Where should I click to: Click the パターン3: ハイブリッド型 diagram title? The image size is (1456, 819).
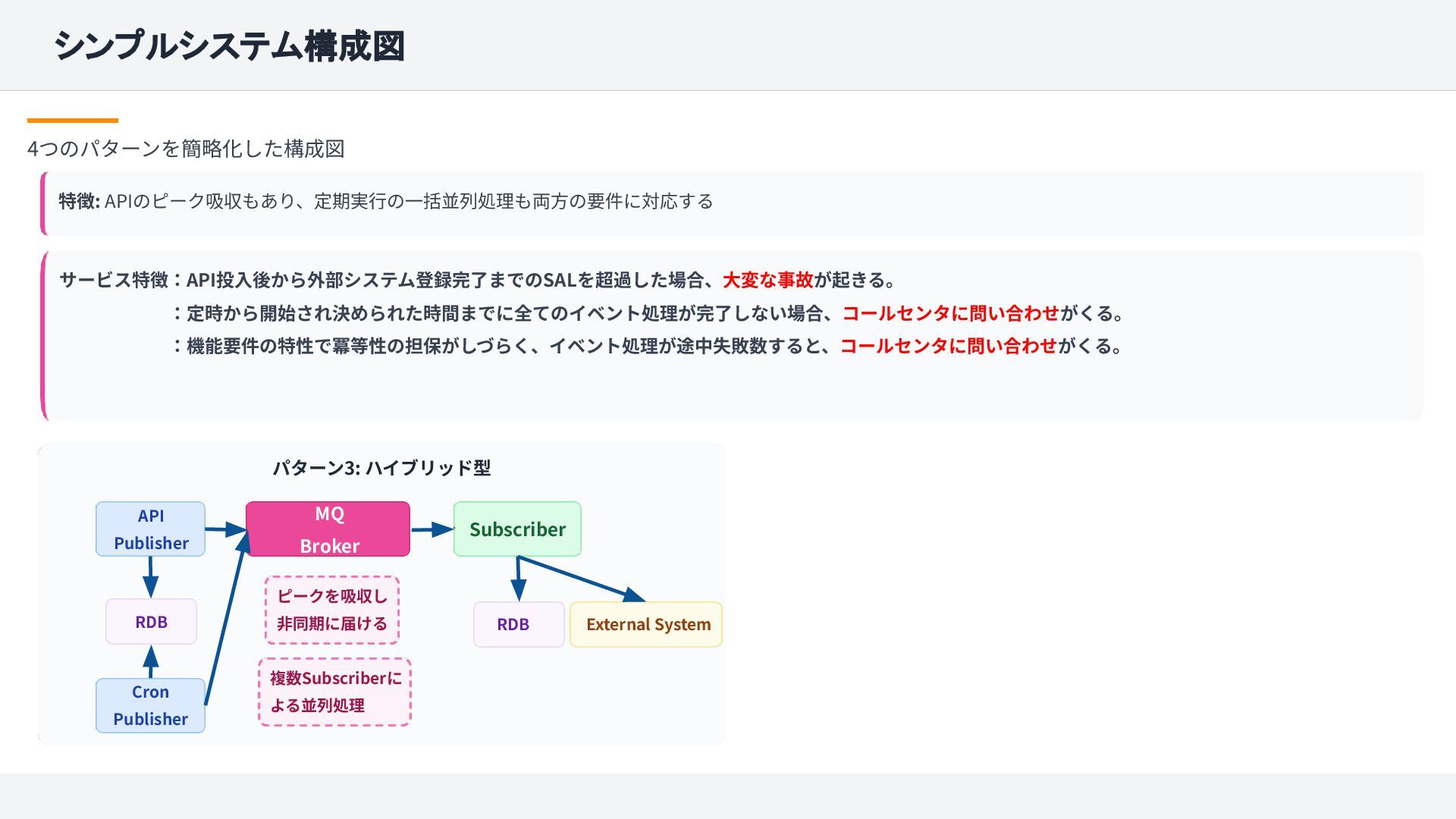tap(381, 468)
